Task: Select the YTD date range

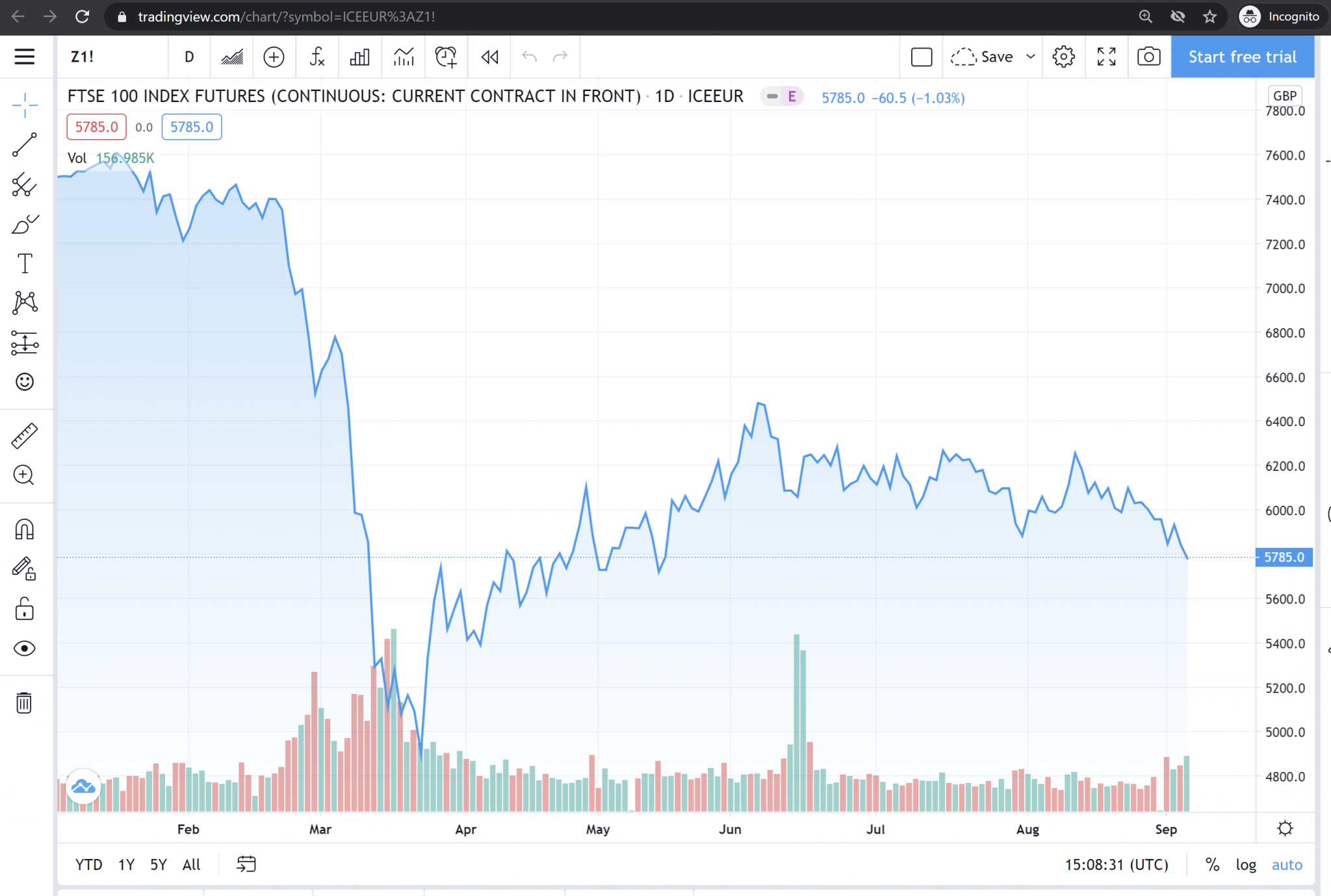Action: (x=89, y=865)
